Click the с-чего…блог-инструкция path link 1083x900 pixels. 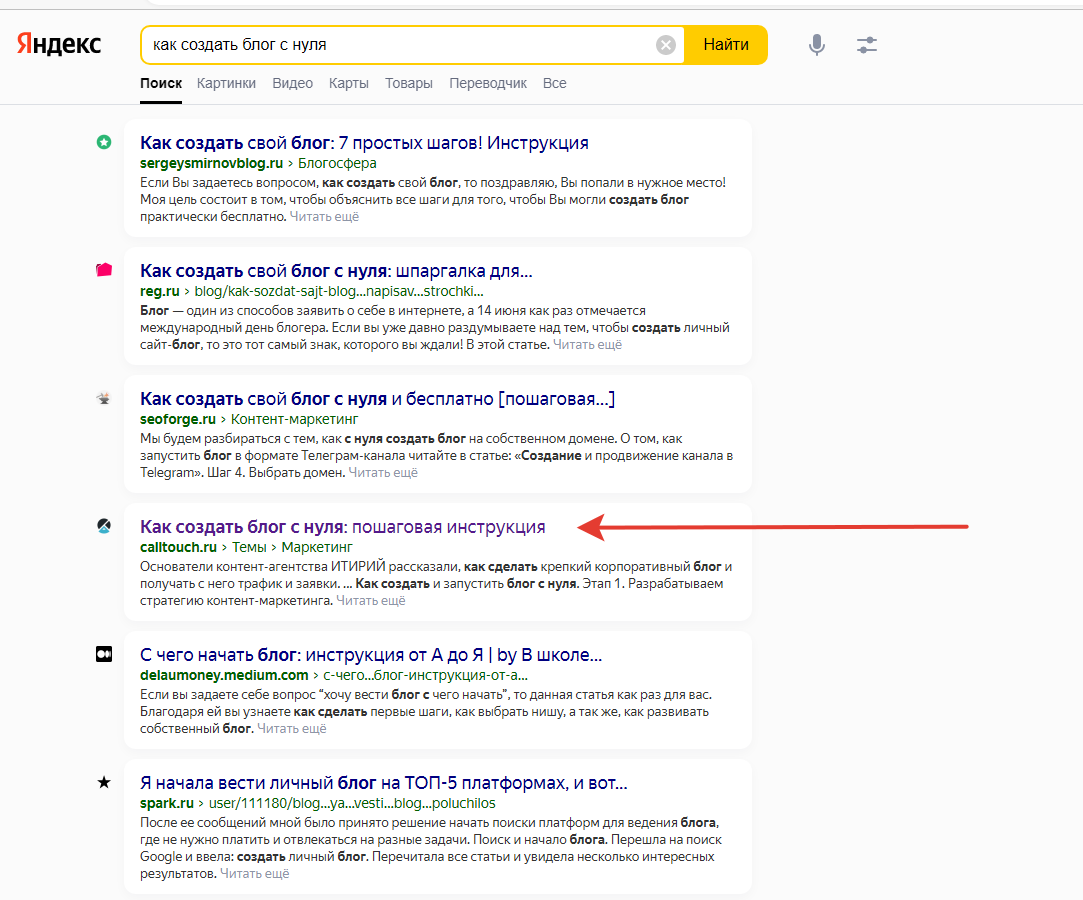pos(425,675)
